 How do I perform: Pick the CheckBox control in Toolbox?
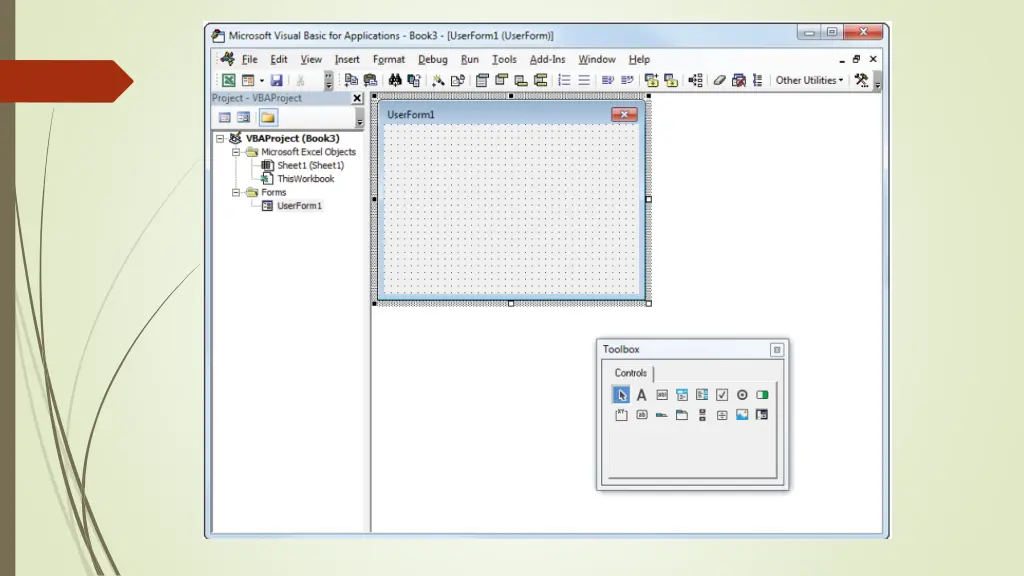point(722,394)
